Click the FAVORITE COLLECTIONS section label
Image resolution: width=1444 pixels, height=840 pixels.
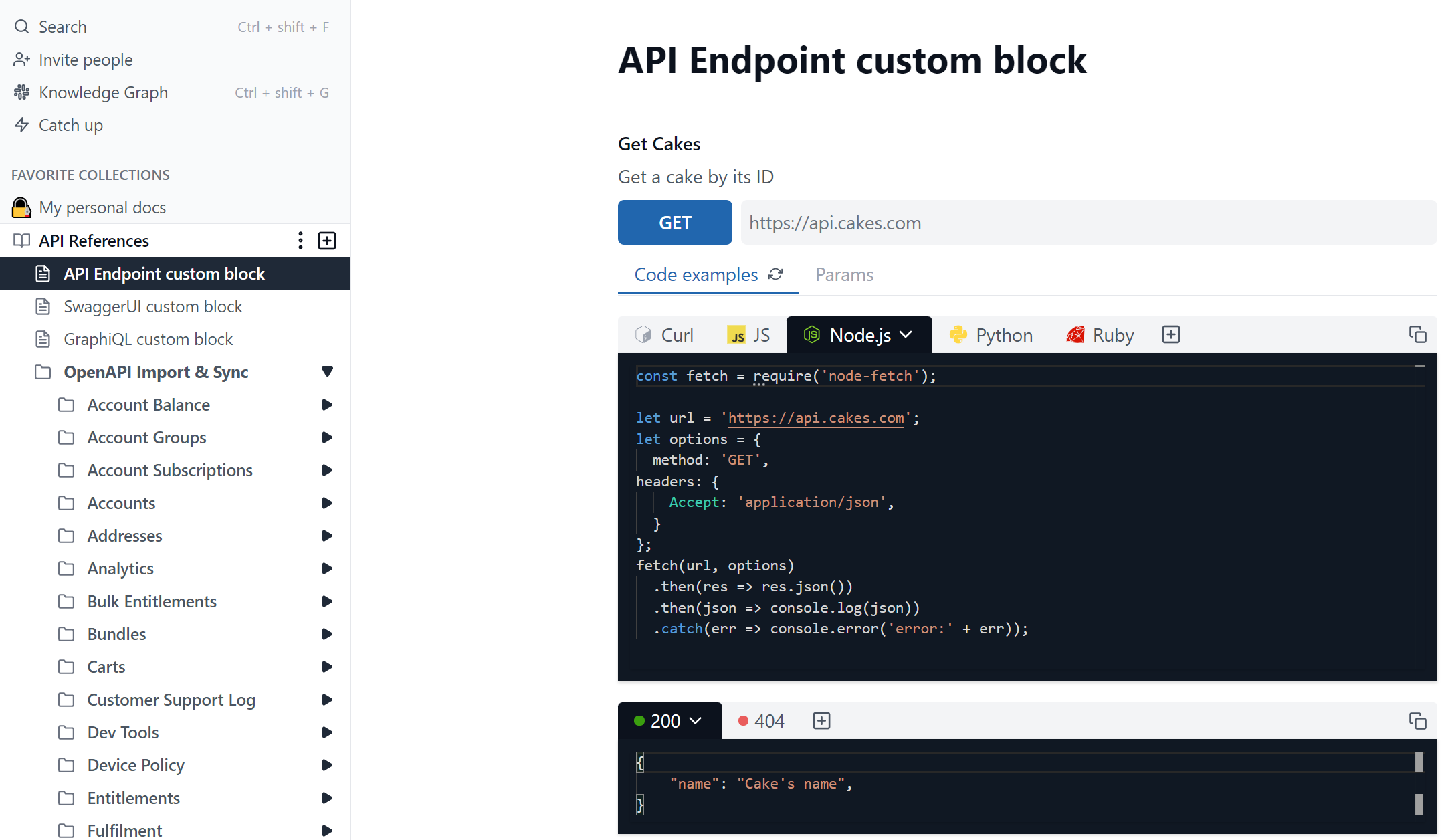tap(90, 175)
